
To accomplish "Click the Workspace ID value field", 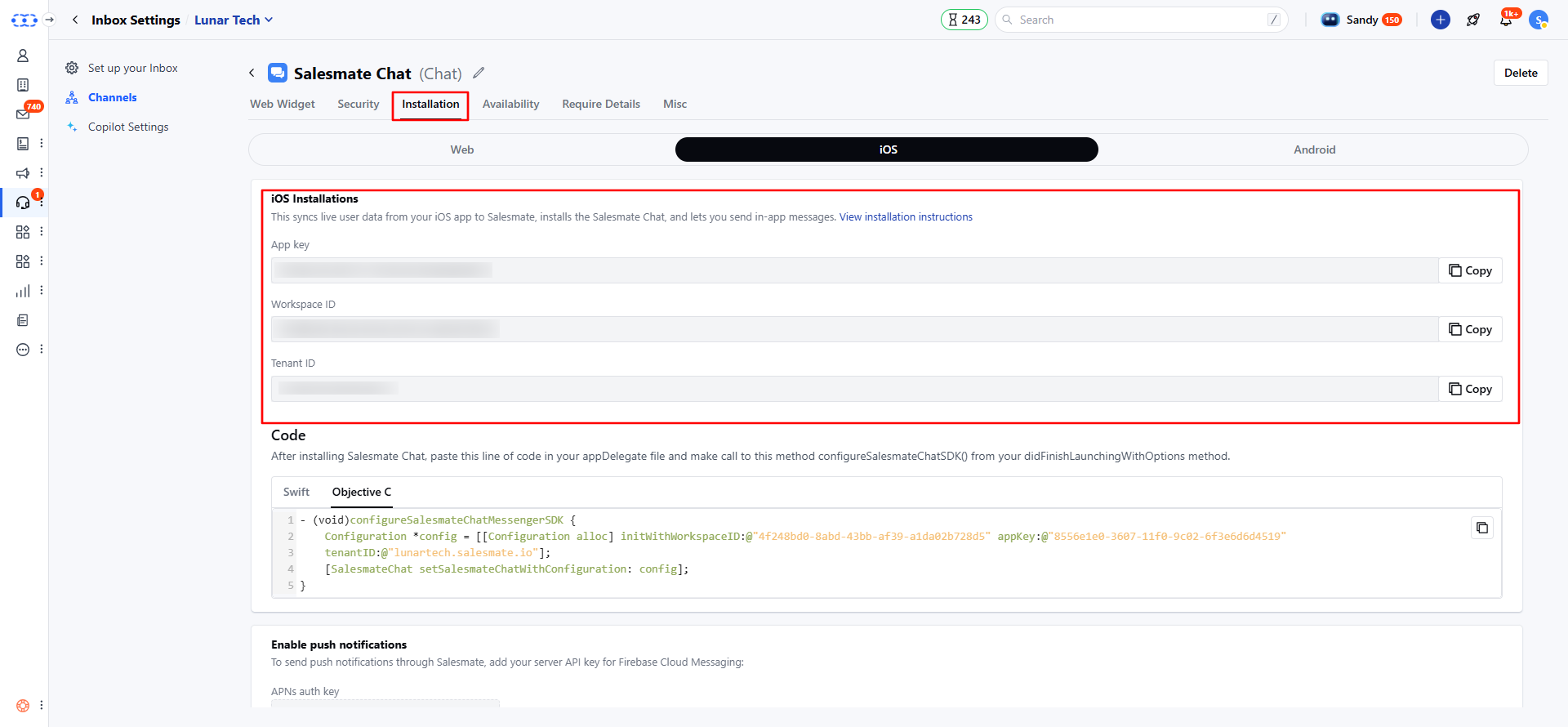I will [854, 329].
